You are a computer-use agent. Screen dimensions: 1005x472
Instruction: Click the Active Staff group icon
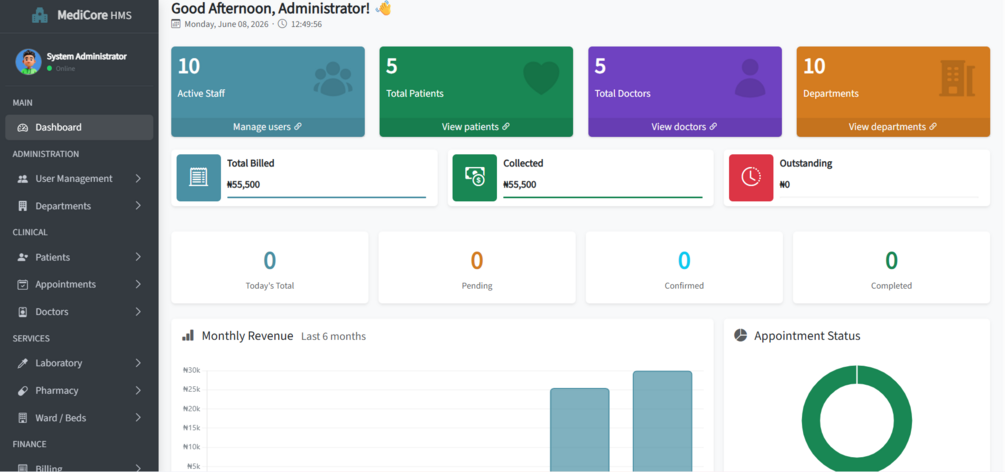click(x=333, y=79)
